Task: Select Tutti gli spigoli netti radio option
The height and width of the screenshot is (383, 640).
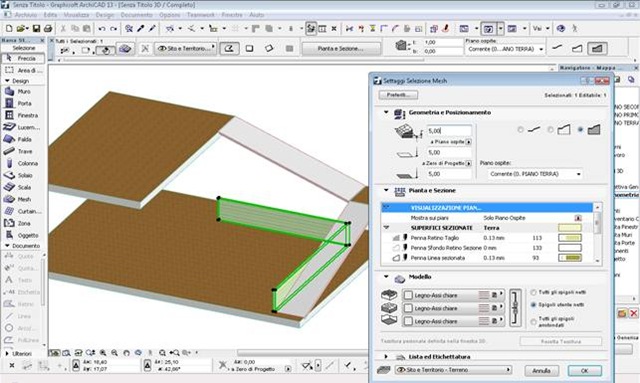Action: [x=533, y=292]
